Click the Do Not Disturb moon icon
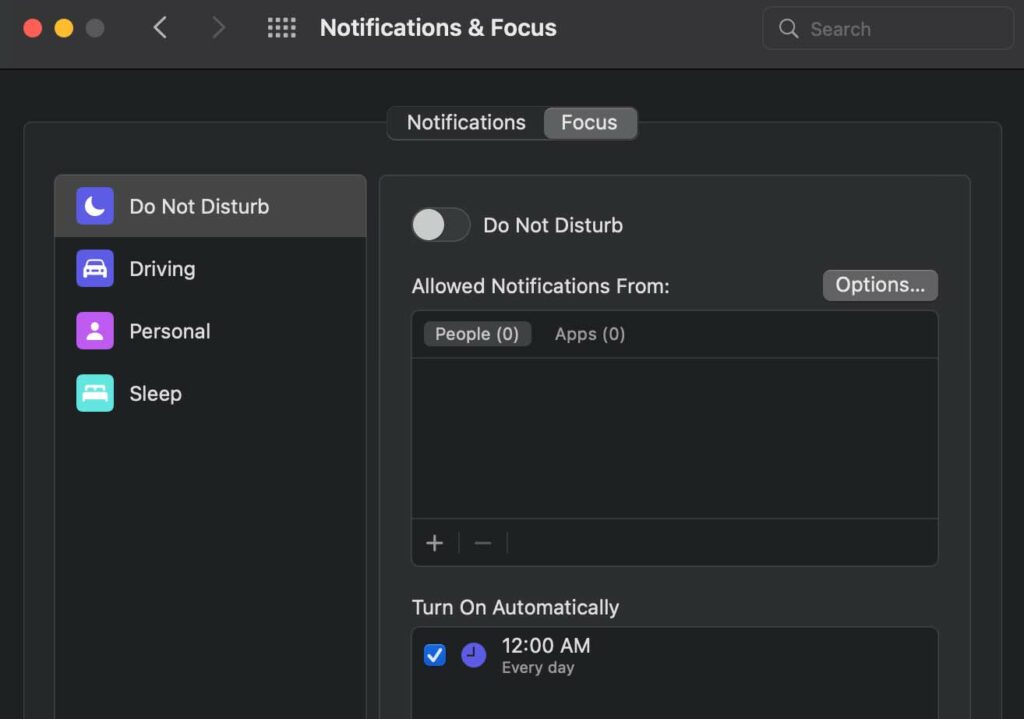The image size is (1024, 719). [95, 206]
